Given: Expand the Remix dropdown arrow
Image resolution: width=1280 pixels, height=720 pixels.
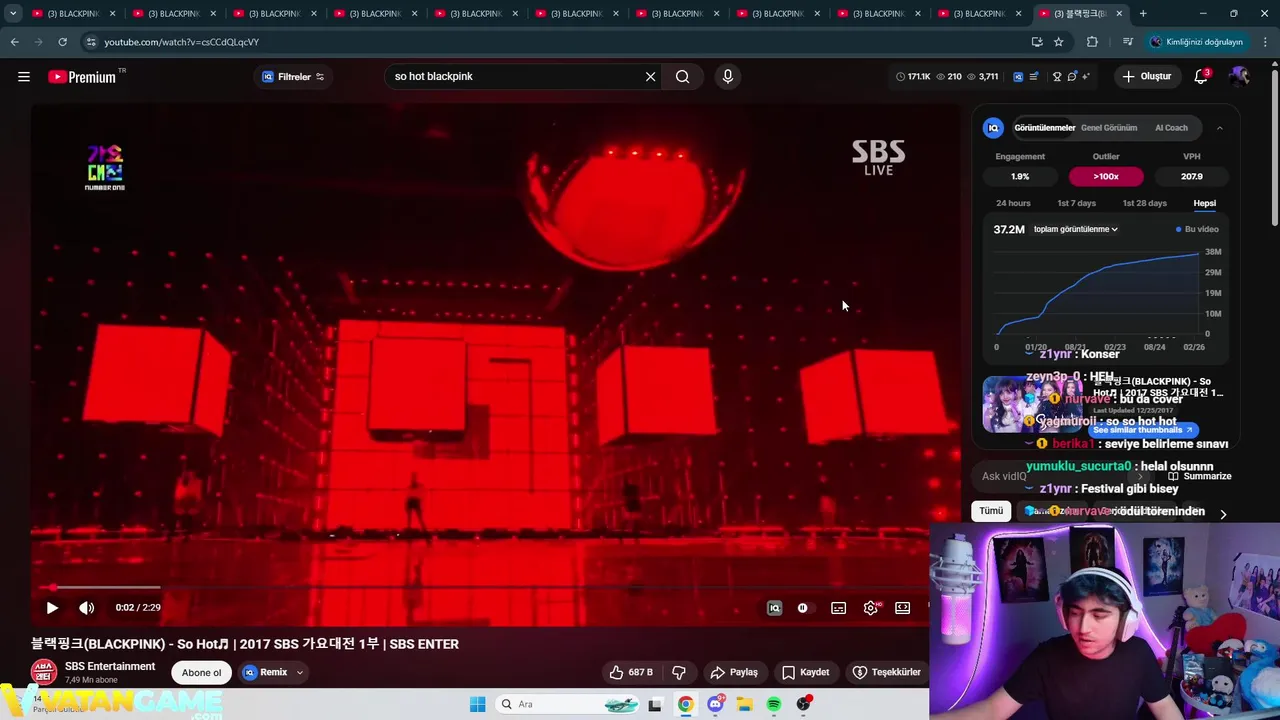Looking at the screenshot, I should pos(299,672).
